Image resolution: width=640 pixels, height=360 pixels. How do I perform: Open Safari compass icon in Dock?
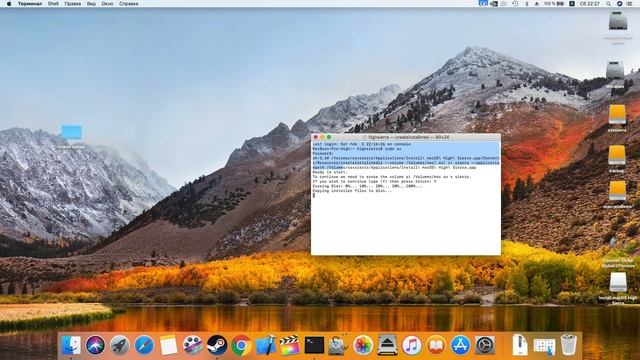click(x=144, y=345)
